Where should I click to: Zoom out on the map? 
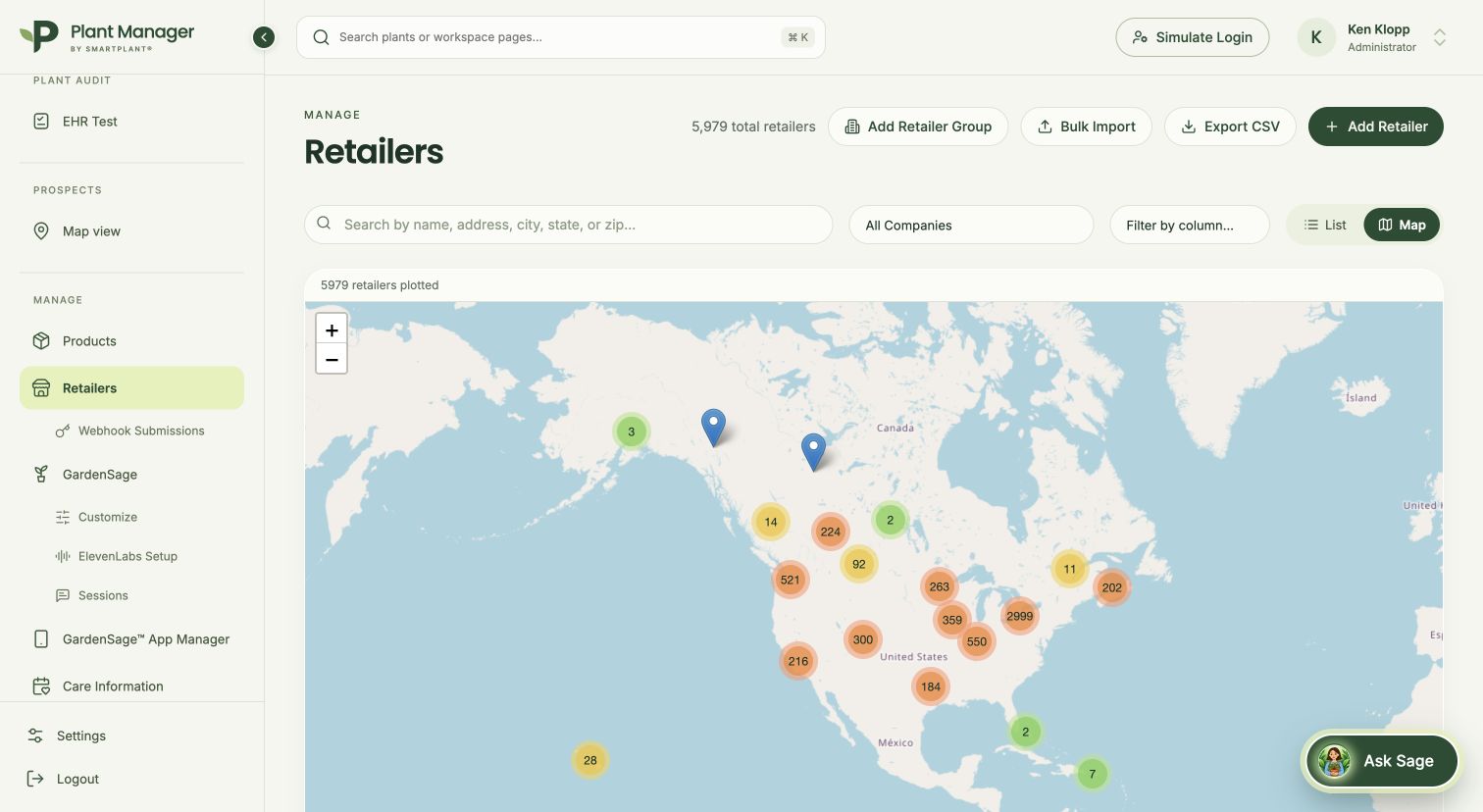point(332,359)
